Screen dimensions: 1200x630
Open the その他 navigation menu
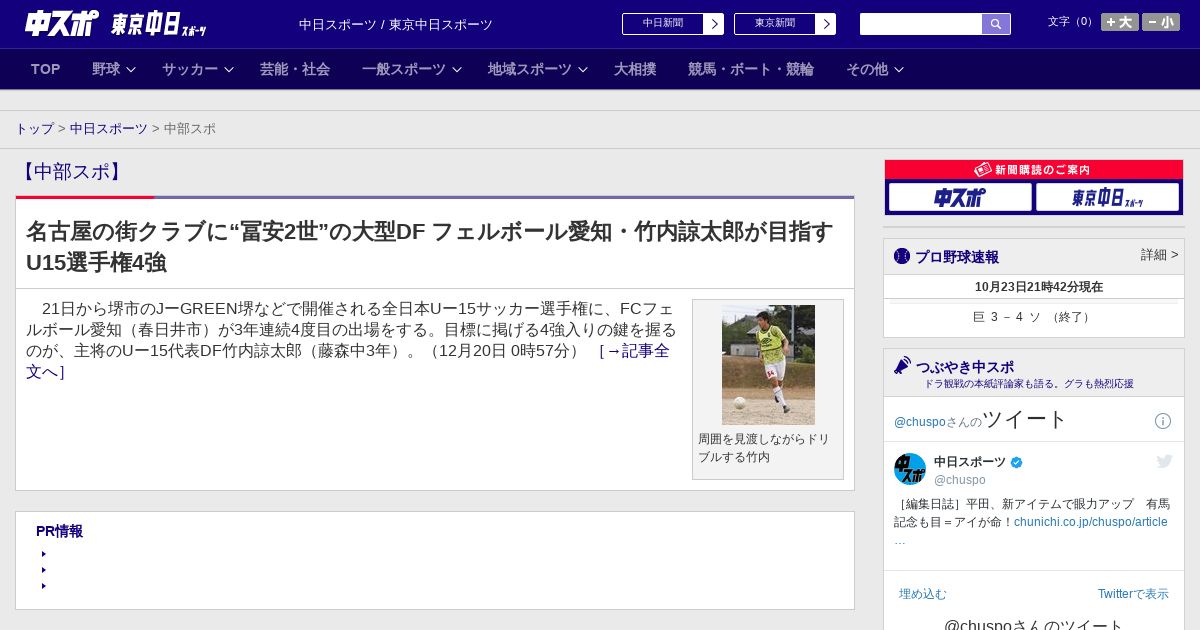coord(867,69)
